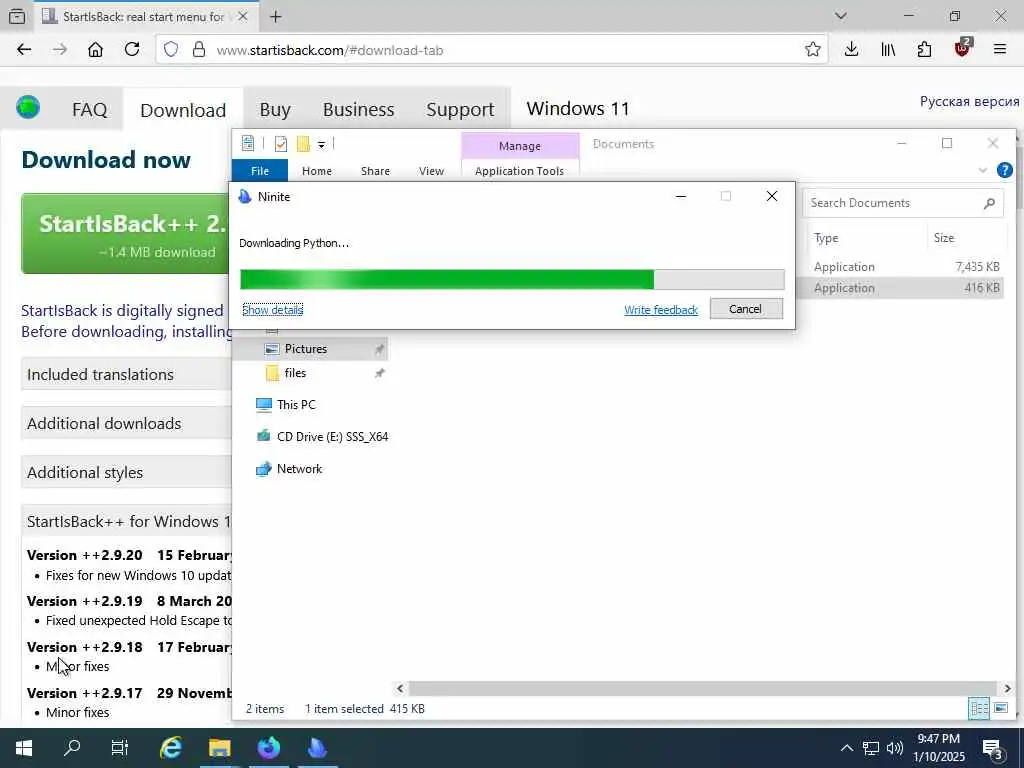Open the Explorer View ribbon tab
Image resolution: width=1024 pixels, height=768 pixels.
431,171
